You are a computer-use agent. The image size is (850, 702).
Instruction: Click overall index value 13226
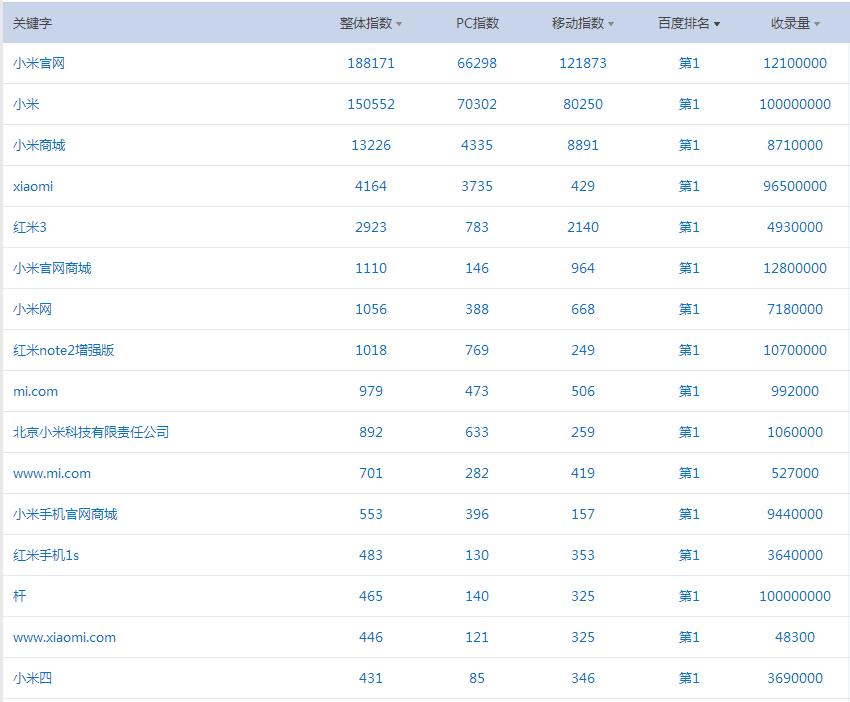pyautogui.click(x=371, y=145)
